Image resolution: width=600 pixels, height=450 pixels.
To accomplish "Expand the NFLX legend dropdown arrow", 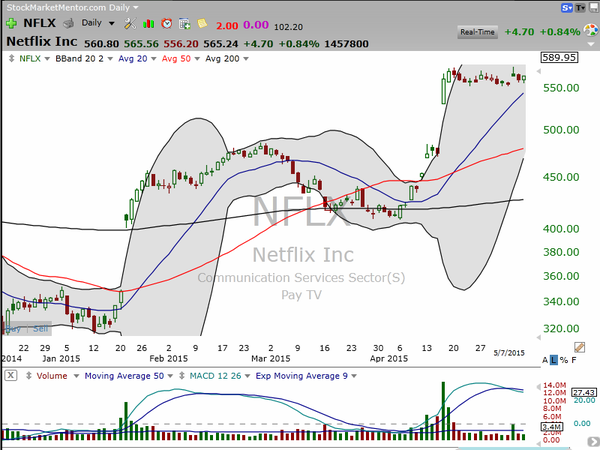I will click(47, 59).
